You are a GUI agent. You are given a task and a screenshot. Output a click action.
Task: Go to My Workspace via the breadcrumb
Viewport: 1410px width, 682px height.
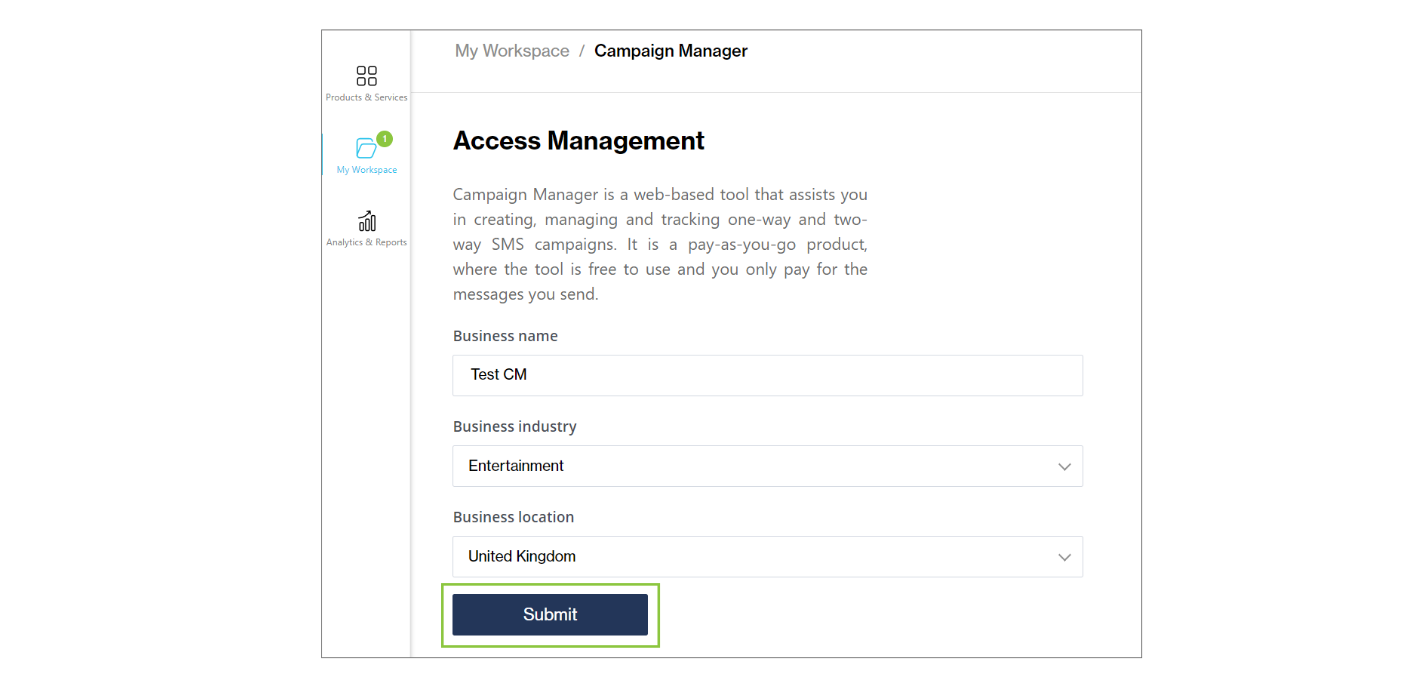[x=512, y=51]
